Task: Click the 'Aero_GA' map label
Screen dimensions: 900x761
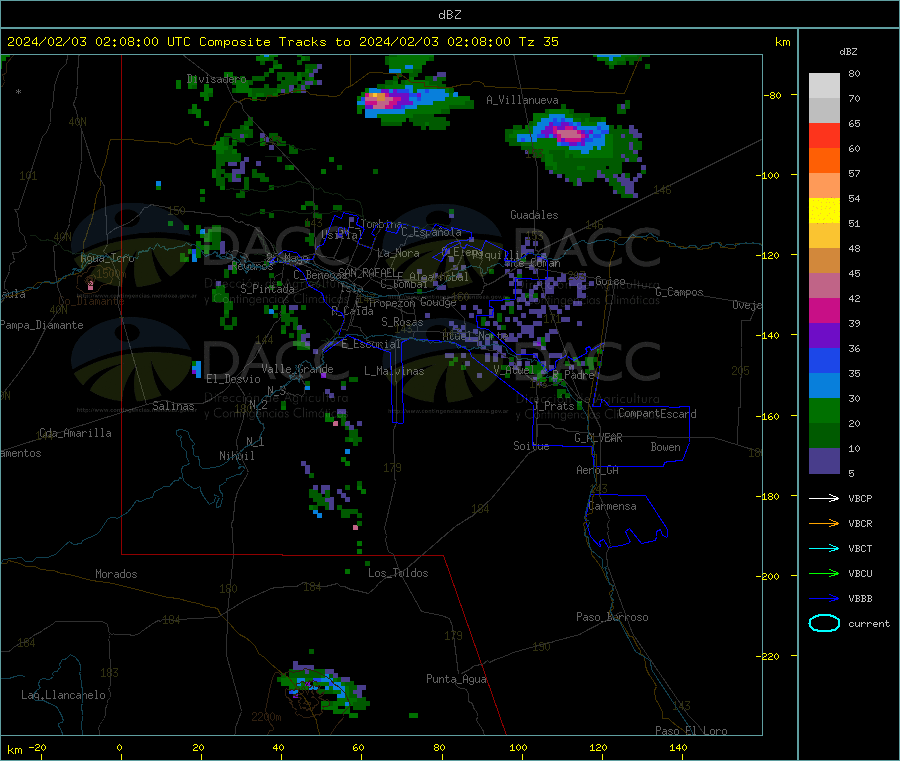Action: coord(597,470)
